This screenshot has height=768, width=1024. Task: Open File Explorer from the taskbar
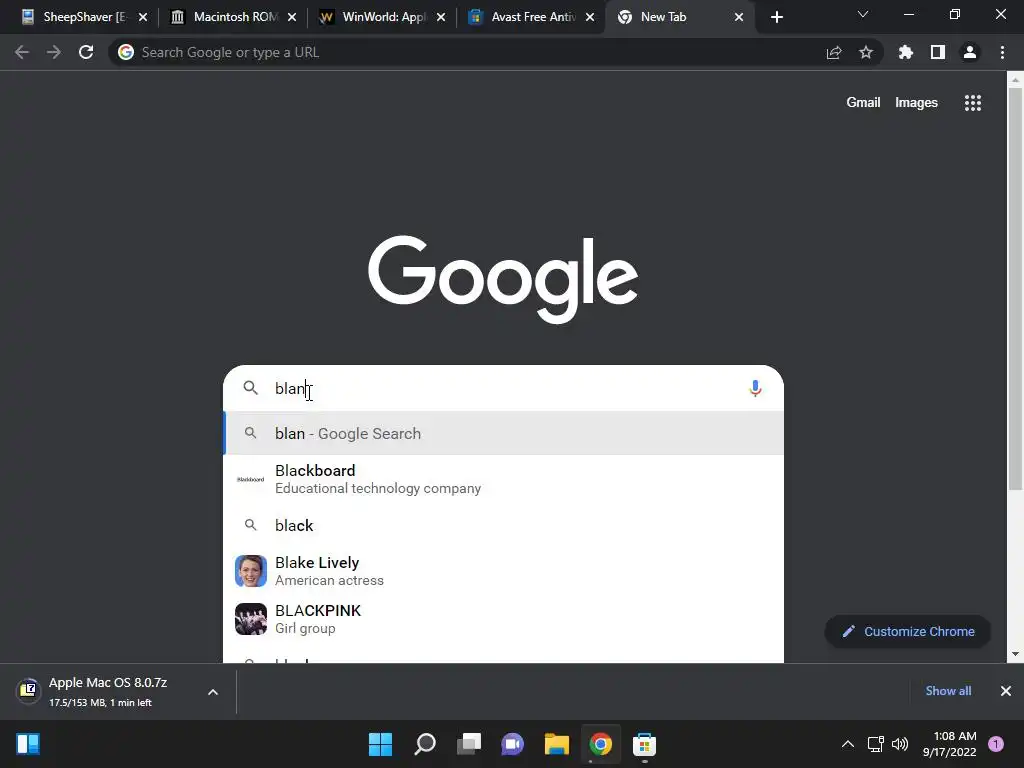pyautogui.click(x=557, y=744)
